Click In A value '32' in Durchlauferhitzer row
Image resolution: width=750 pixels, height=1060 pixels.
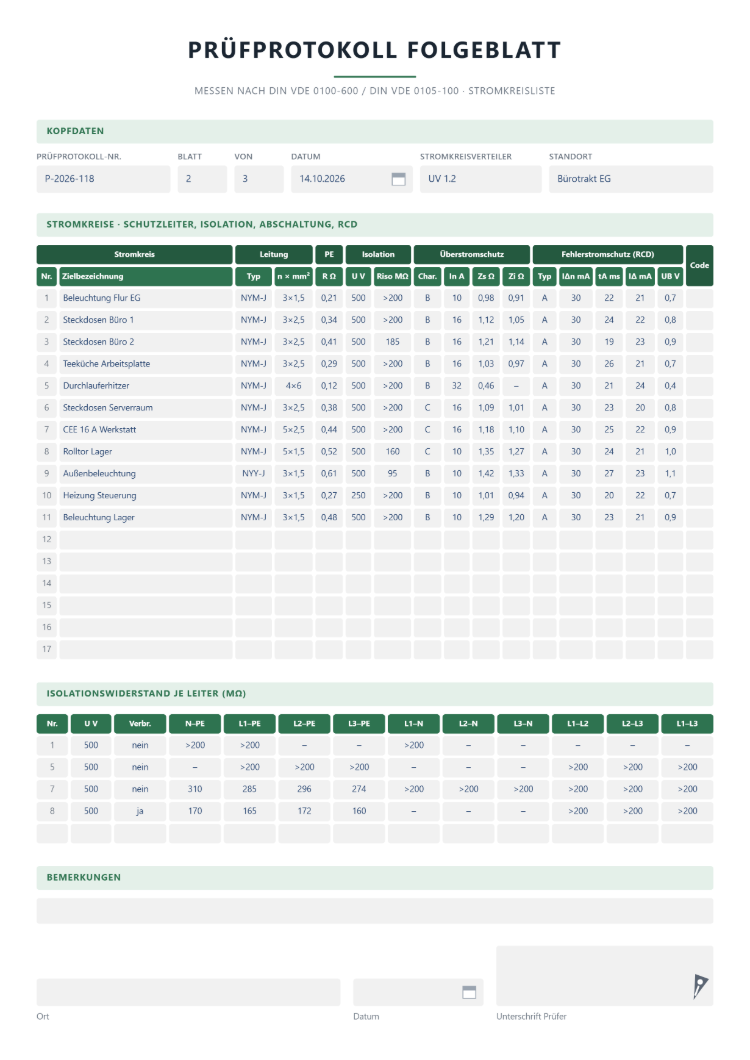click(456, 386)
